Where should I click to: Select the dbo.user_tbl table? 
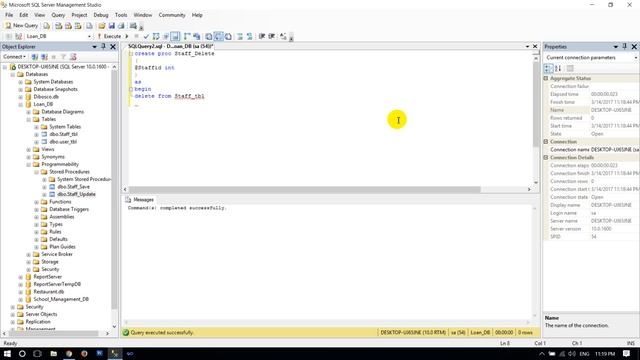click(x=63, y=142)
